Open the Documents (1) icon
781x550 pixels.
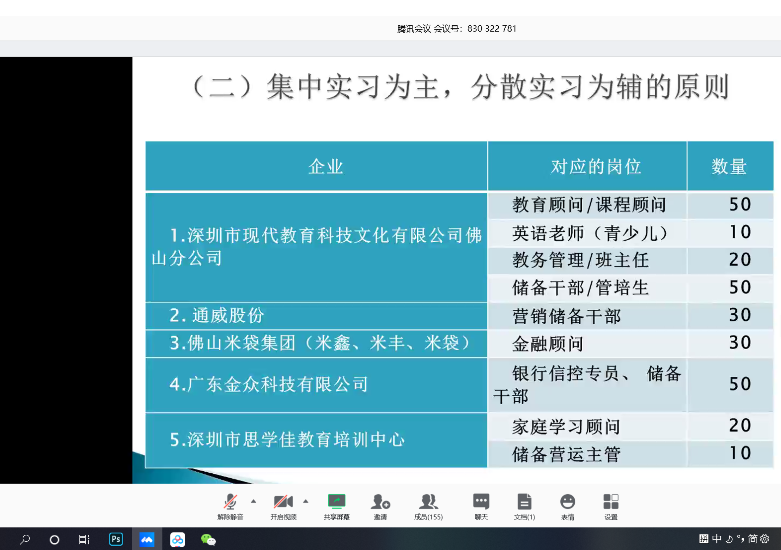pyautogui.click(x=524, y=502)
